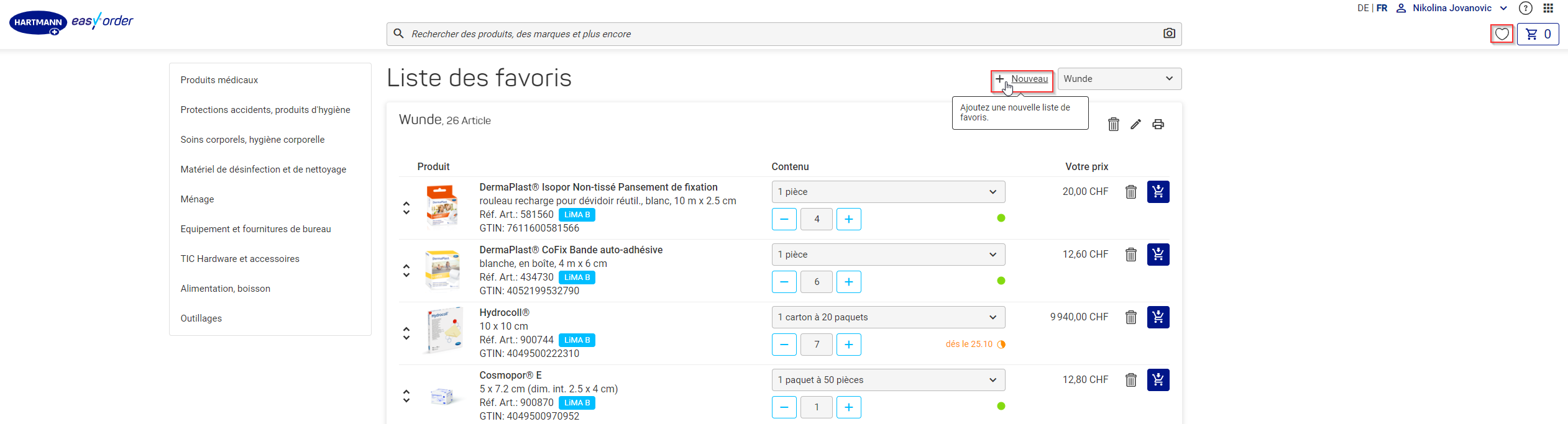Reorder DermaPlast CoFix with sort arrows
Viewport: 1568px width, 424px height.
coord(406,271)
